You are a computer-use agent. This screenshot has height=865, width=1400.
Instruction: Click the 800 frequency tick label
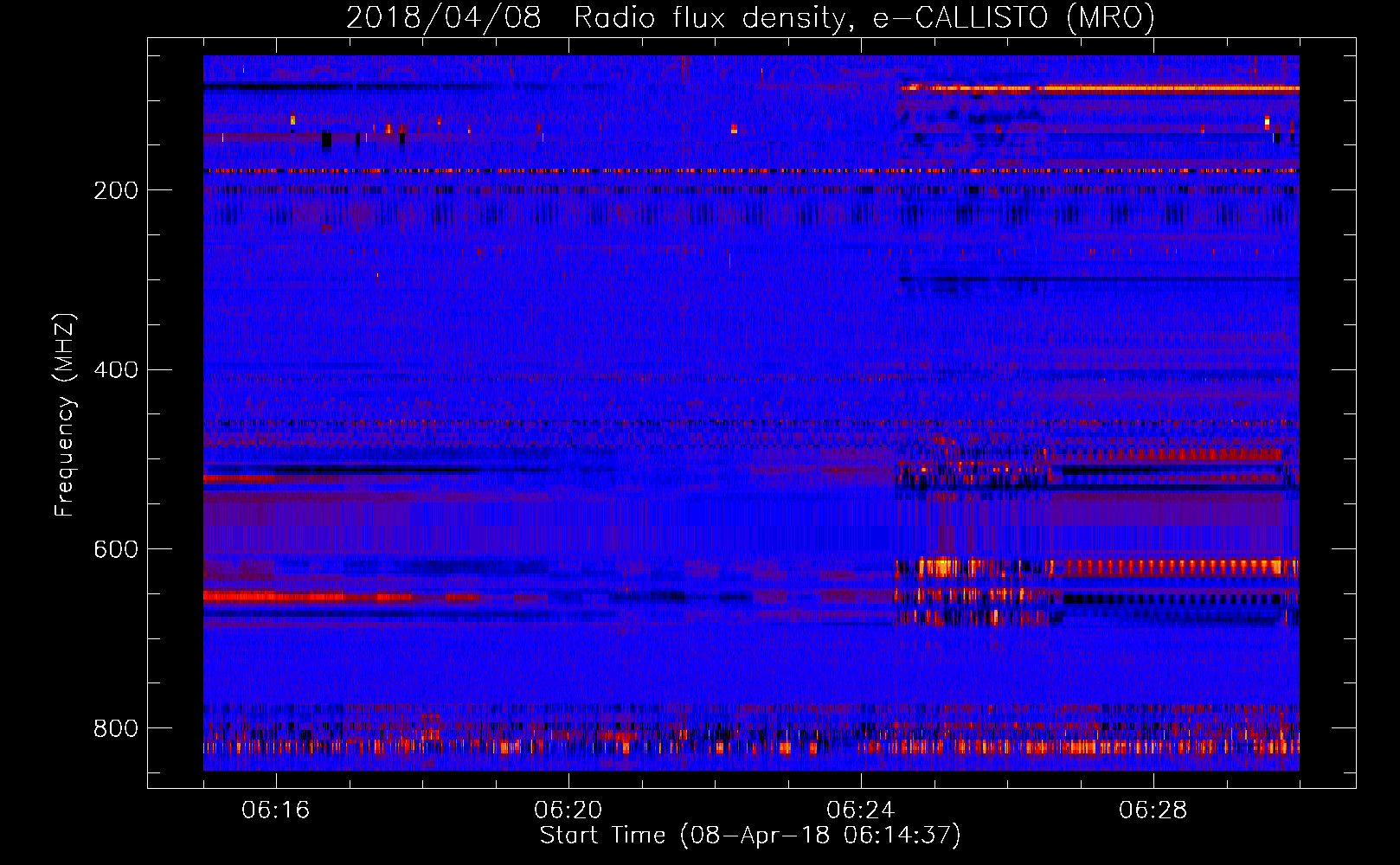pos(116,728)
